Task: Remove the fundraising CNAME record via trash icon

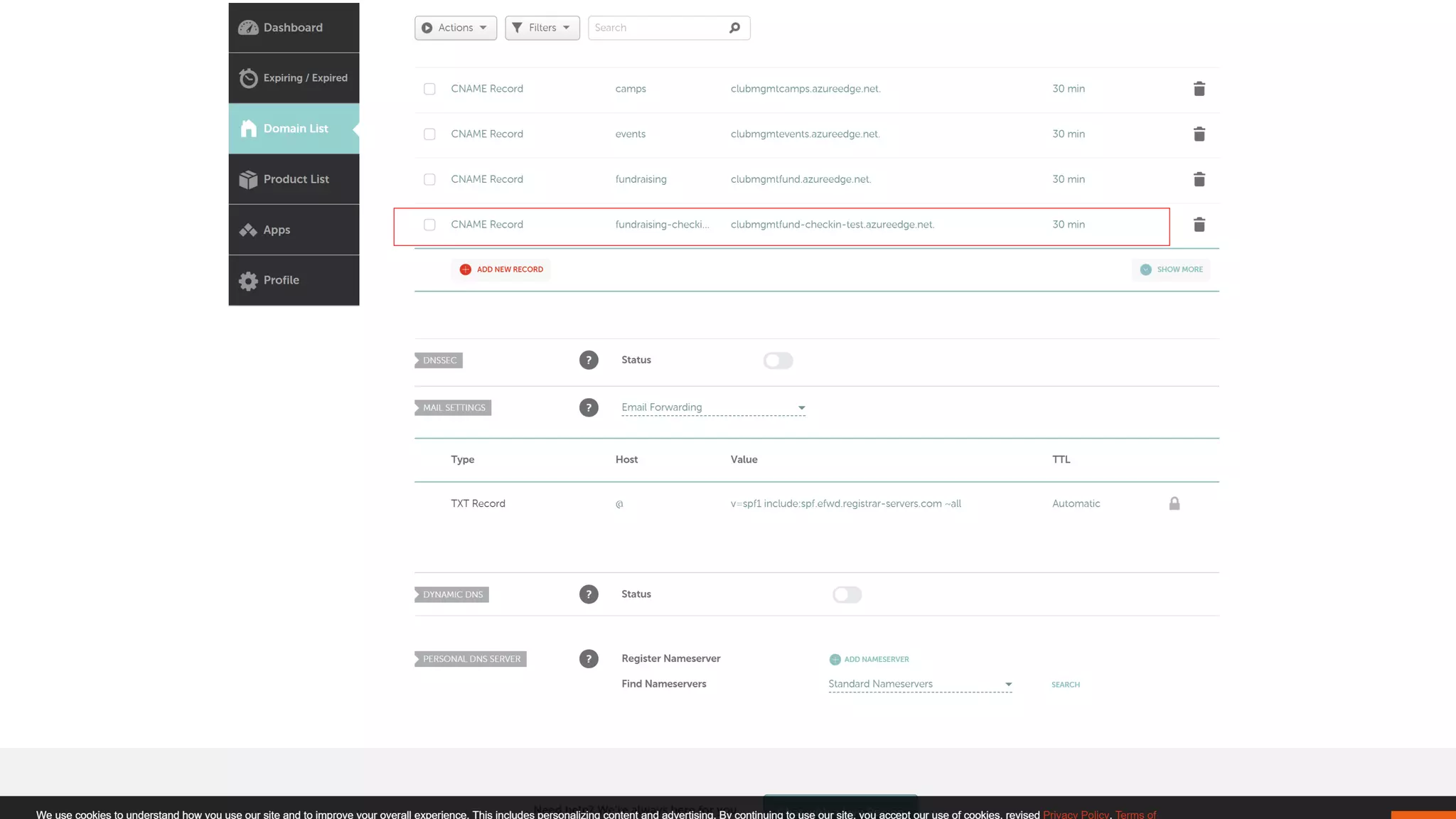Action: coord(1199,179)
